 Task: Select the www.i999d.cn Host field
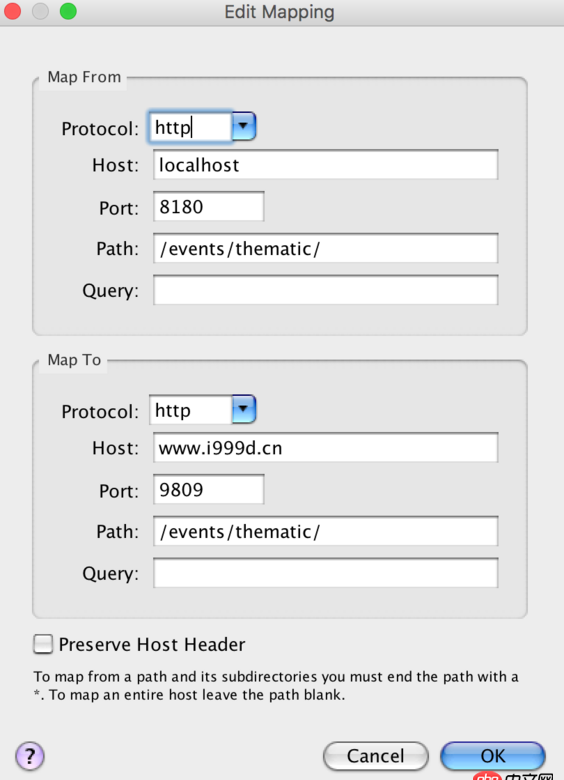[325, 448]
